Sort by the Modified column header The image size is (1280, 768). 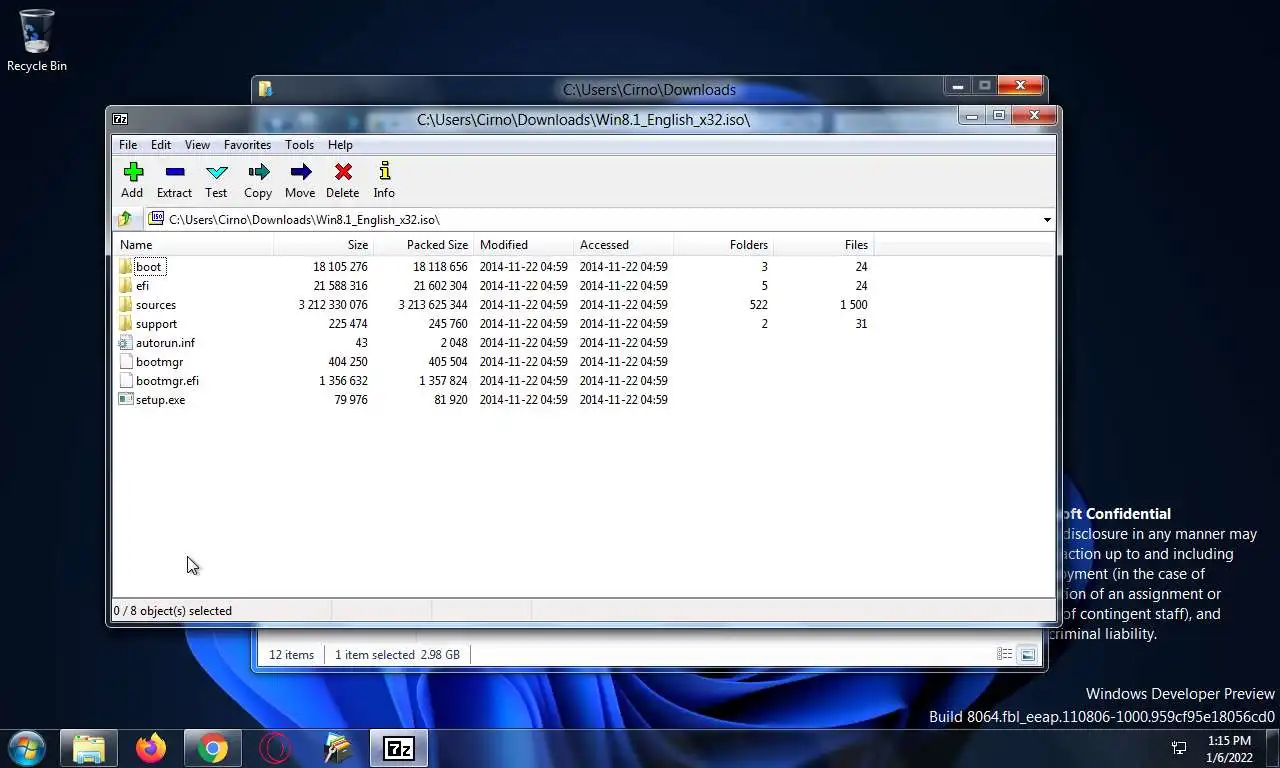[x=524, y=244]
